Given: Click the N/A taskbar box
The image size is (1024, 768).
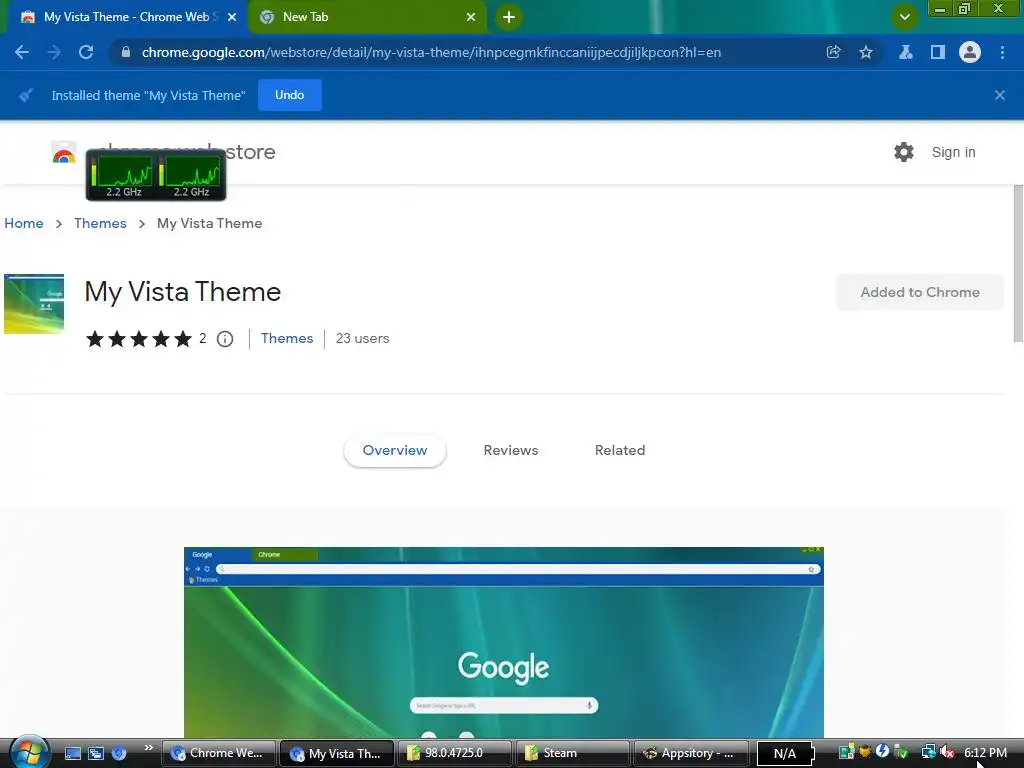Looking at the screenshot, I should point(786,754).
